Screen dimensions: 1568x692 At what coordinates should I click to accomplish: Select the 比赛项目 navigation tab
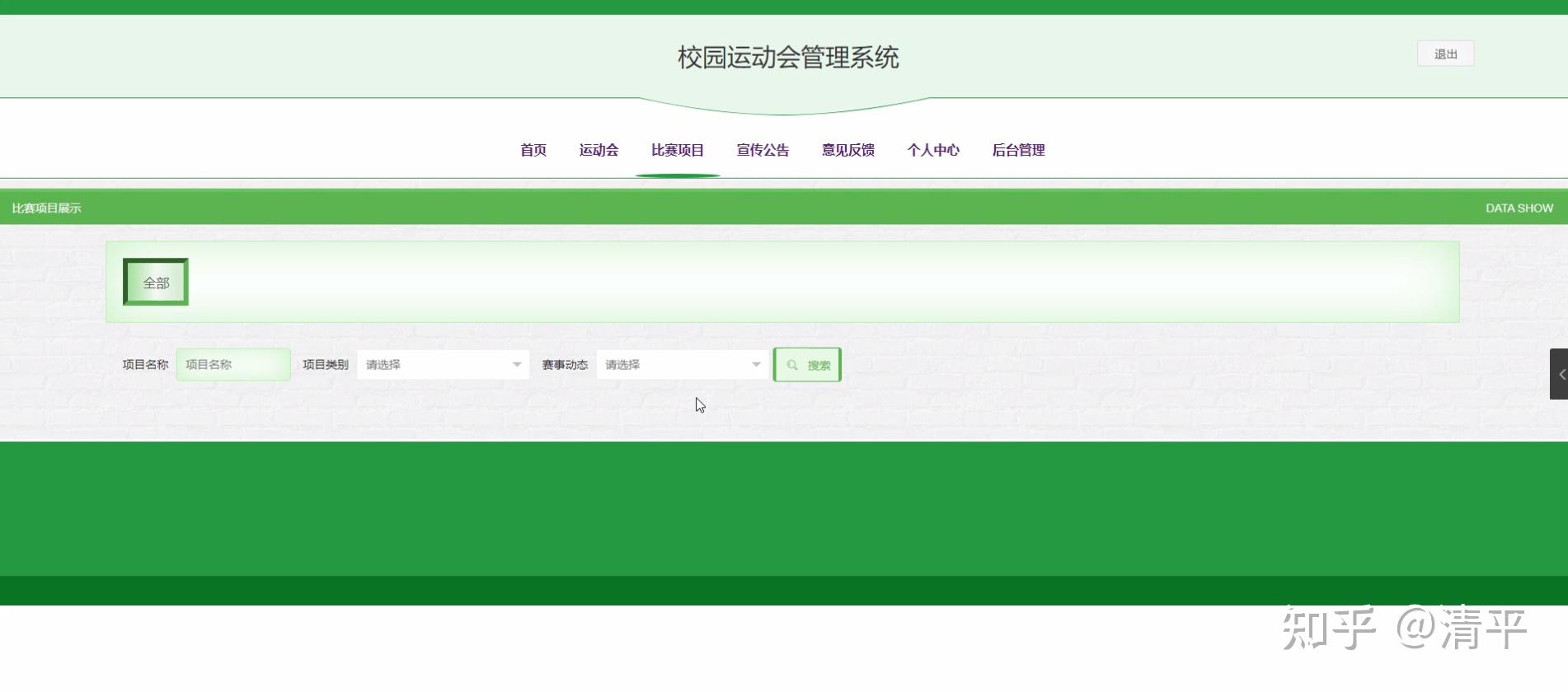click(678, 150)
